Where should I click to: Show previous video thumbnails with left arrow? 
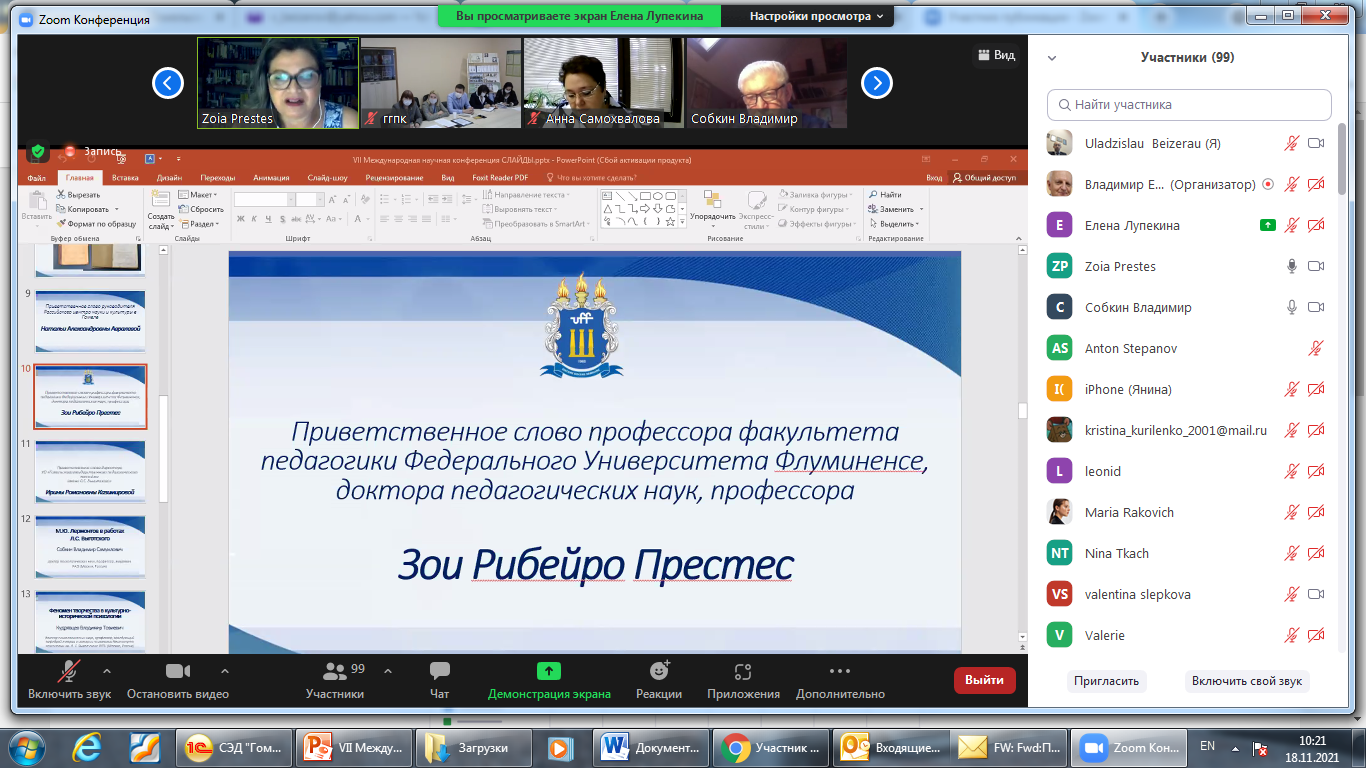pyautogui.click(x=167, y=82)
